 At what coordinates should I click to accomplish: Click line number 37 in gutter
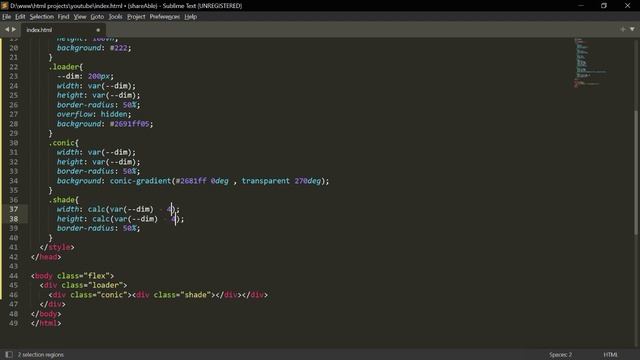[x=13, y=209]
